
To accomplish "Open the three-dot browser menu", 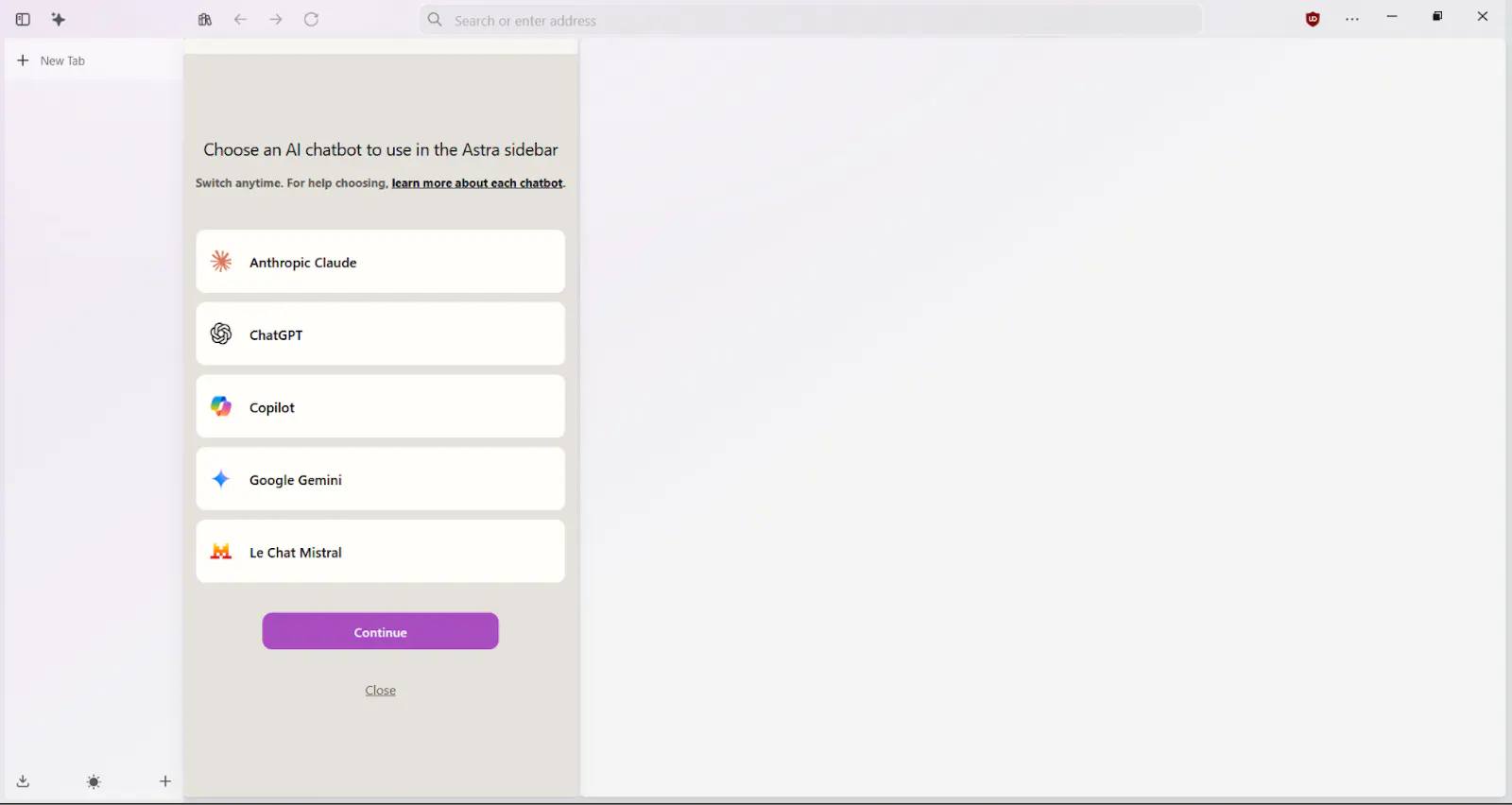I will click(x=1352, y=19).
